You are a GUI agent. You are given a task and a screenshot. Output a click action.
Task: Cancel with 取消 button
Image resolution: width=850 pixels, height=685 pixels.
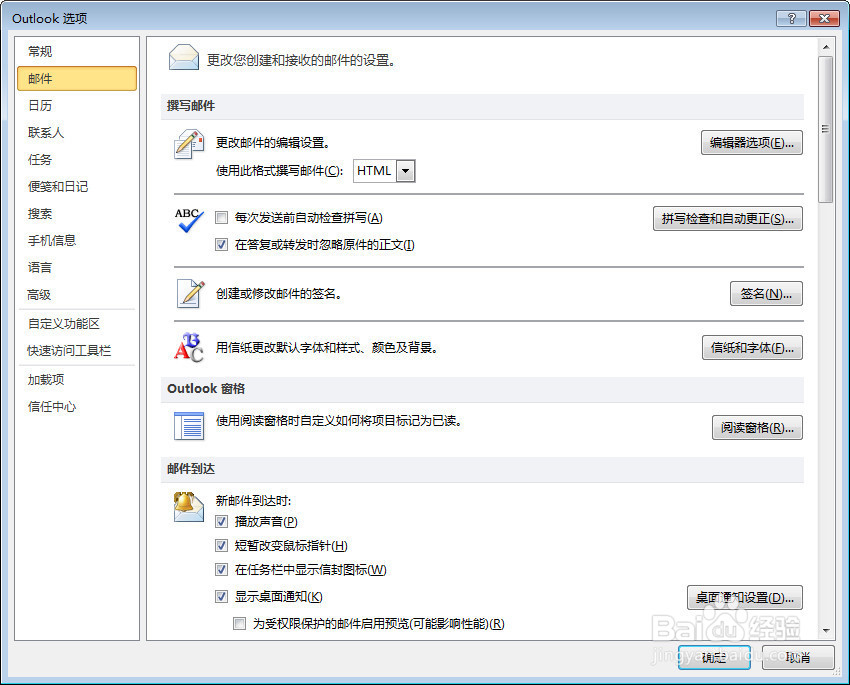tap(797, 657)
